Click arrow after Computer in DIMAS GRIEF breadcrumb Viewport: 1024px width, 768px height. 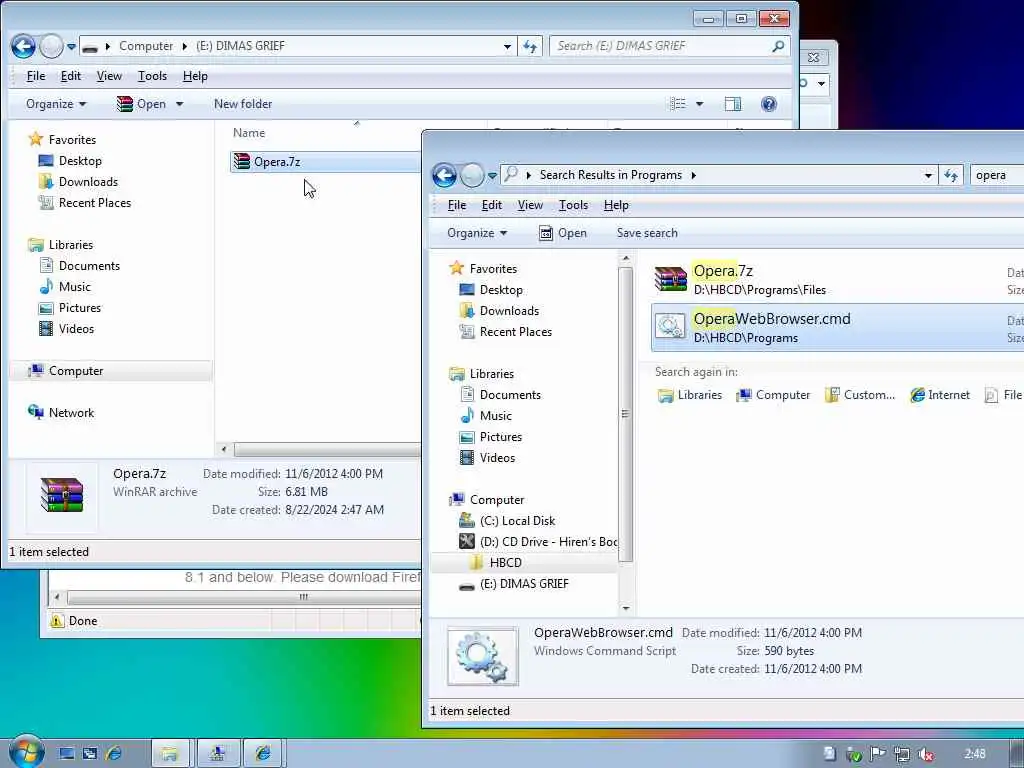tap(184, 46)
